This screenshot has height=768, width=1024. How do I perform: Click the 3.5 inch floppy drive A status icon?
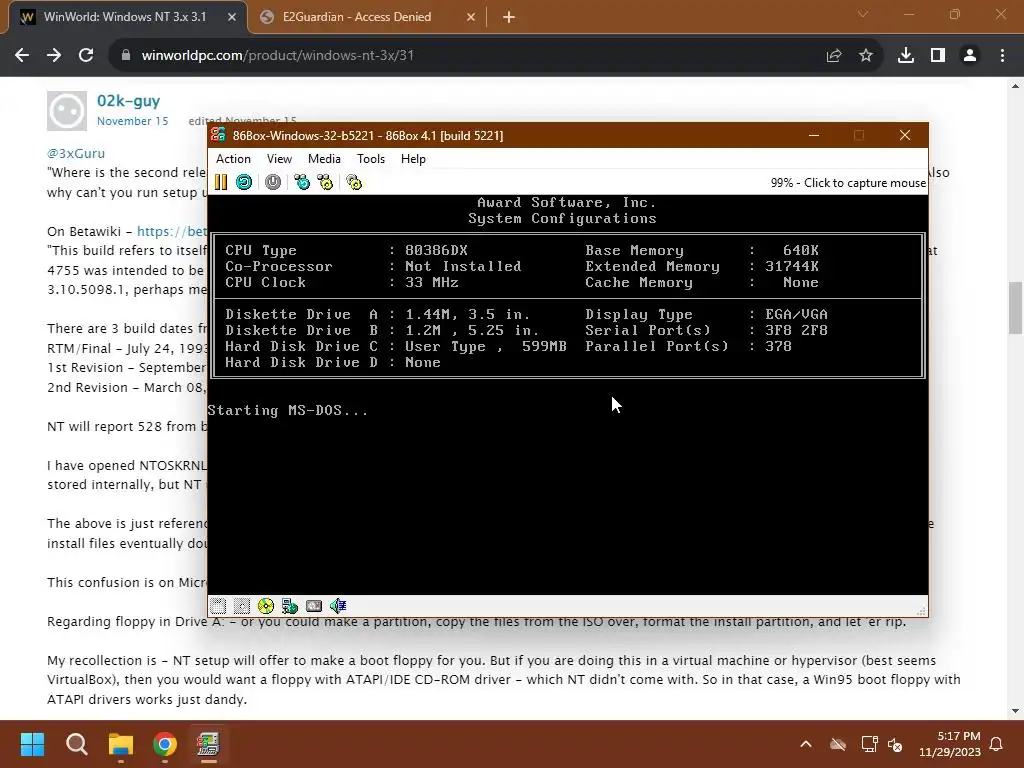tap(218, 606)
